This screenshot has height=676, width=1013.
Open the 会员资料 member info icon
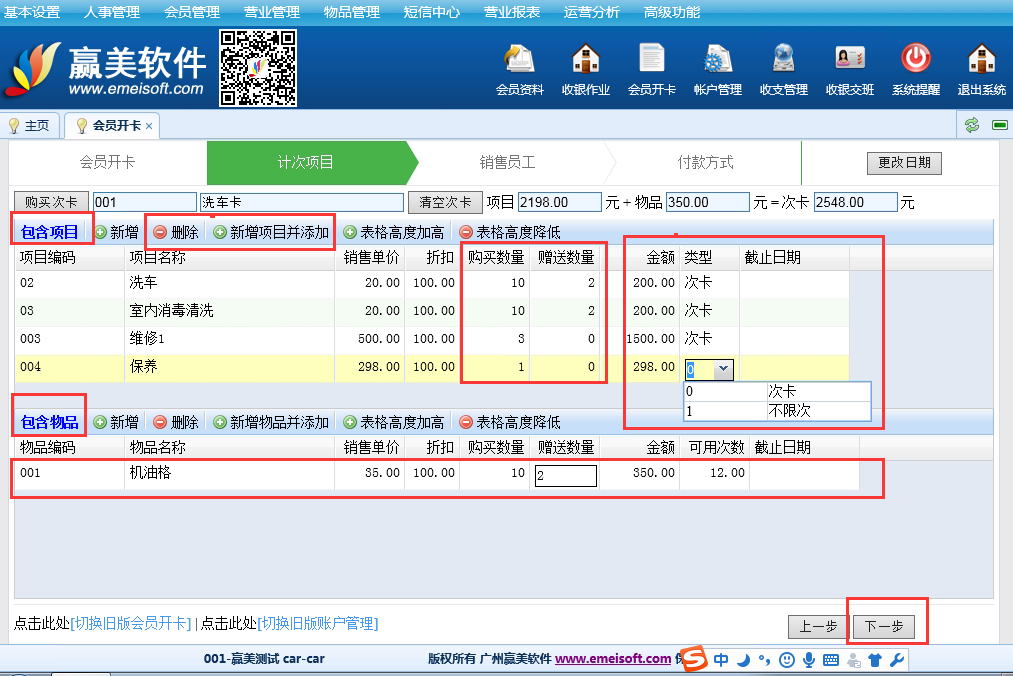519,62
